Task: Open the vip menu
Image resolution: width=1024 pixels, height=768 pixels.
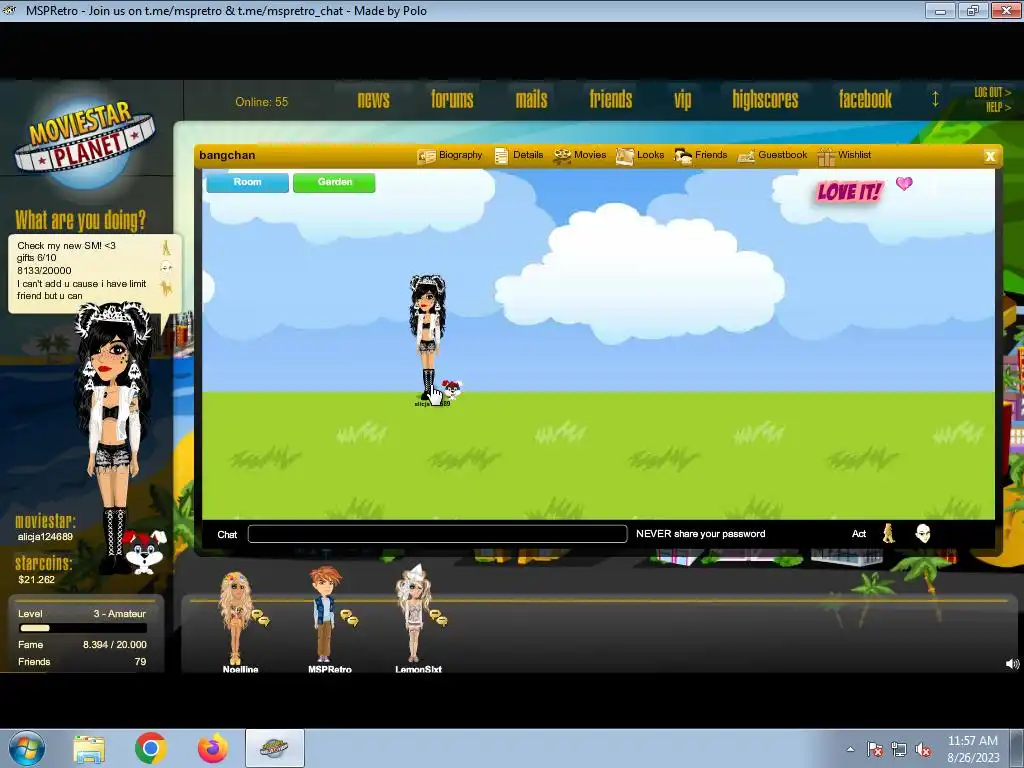Action: click(682, 100)
